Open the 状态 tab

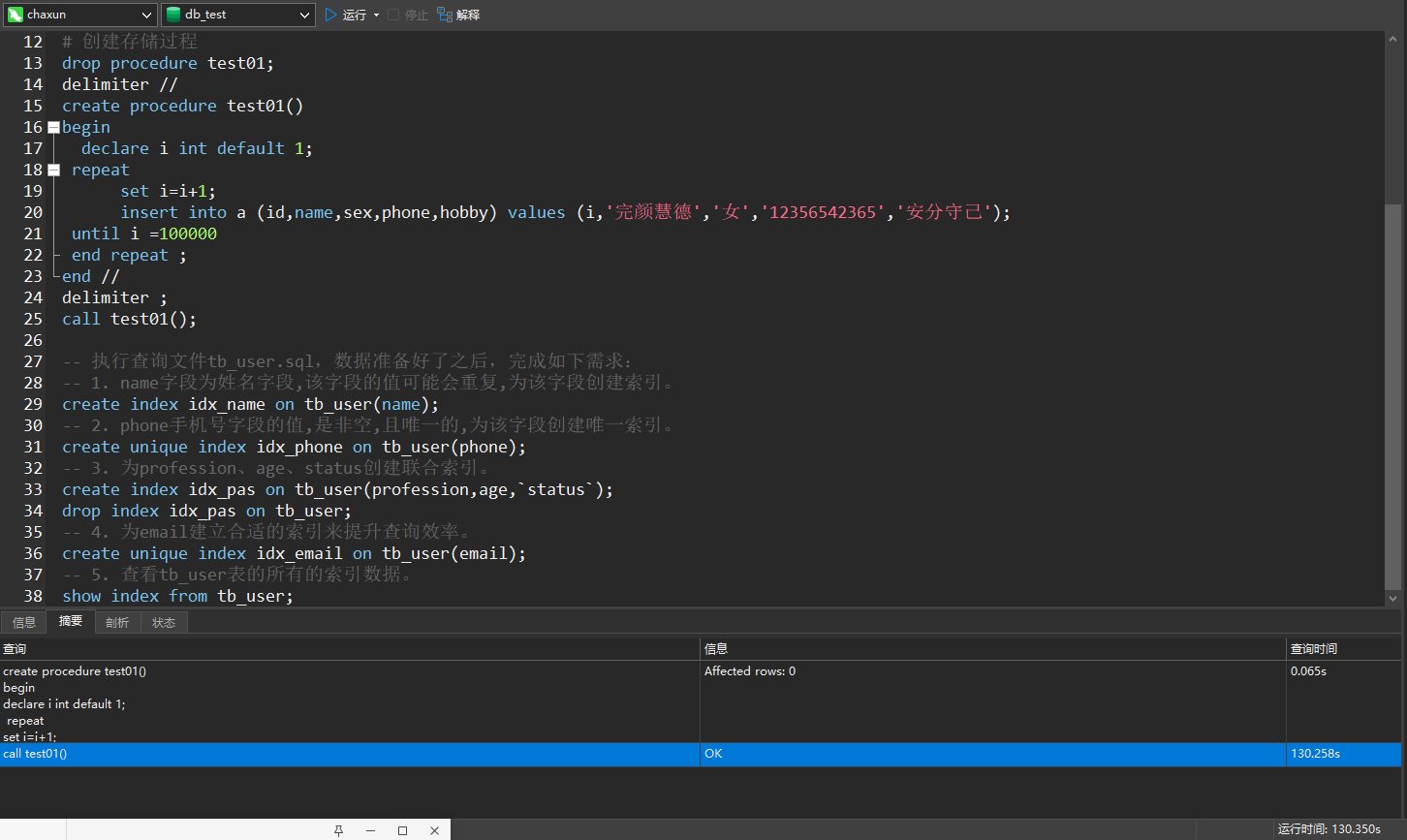[164, 622]
